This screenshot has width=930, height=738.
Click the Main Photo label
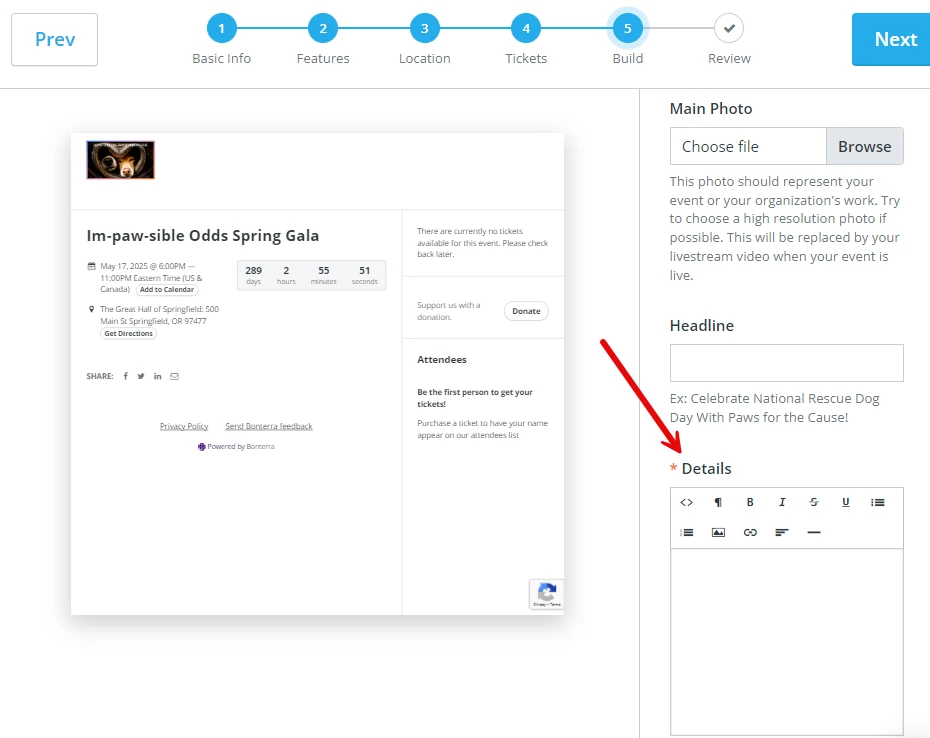(711, 109)
